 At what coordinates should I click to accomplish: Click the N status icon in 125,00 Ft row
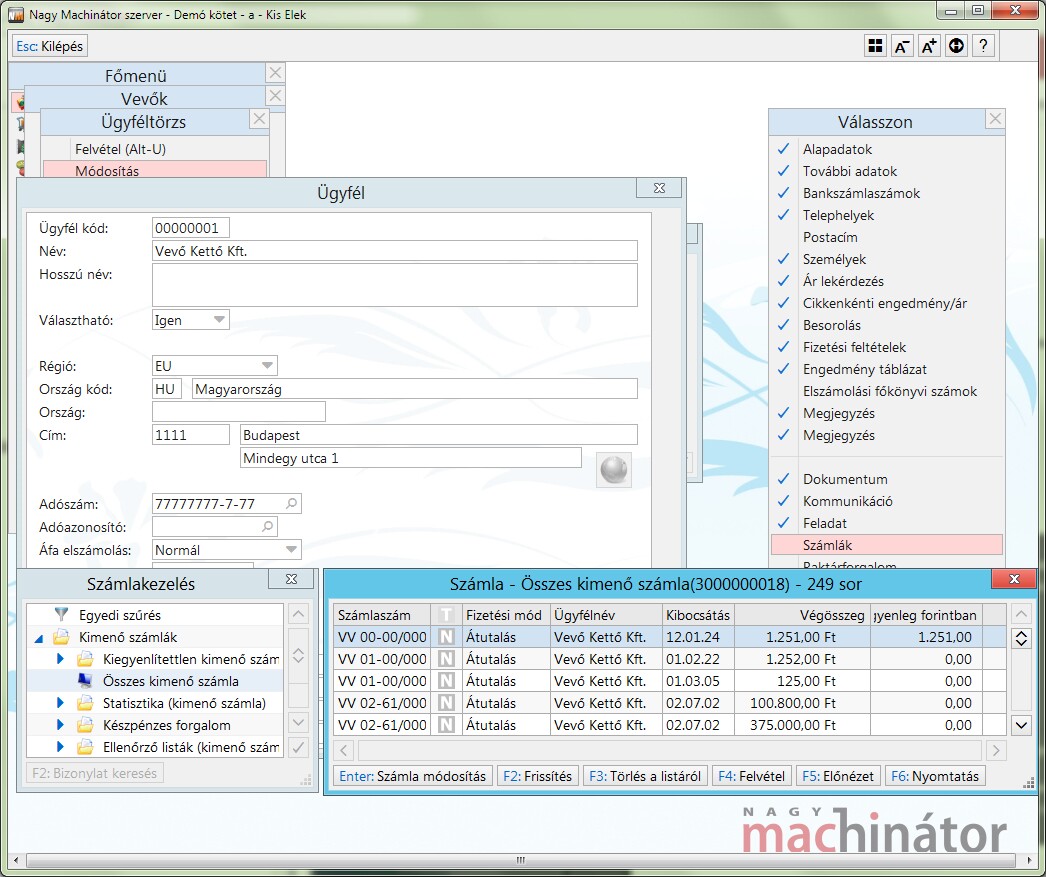click(x=446, y=681)
